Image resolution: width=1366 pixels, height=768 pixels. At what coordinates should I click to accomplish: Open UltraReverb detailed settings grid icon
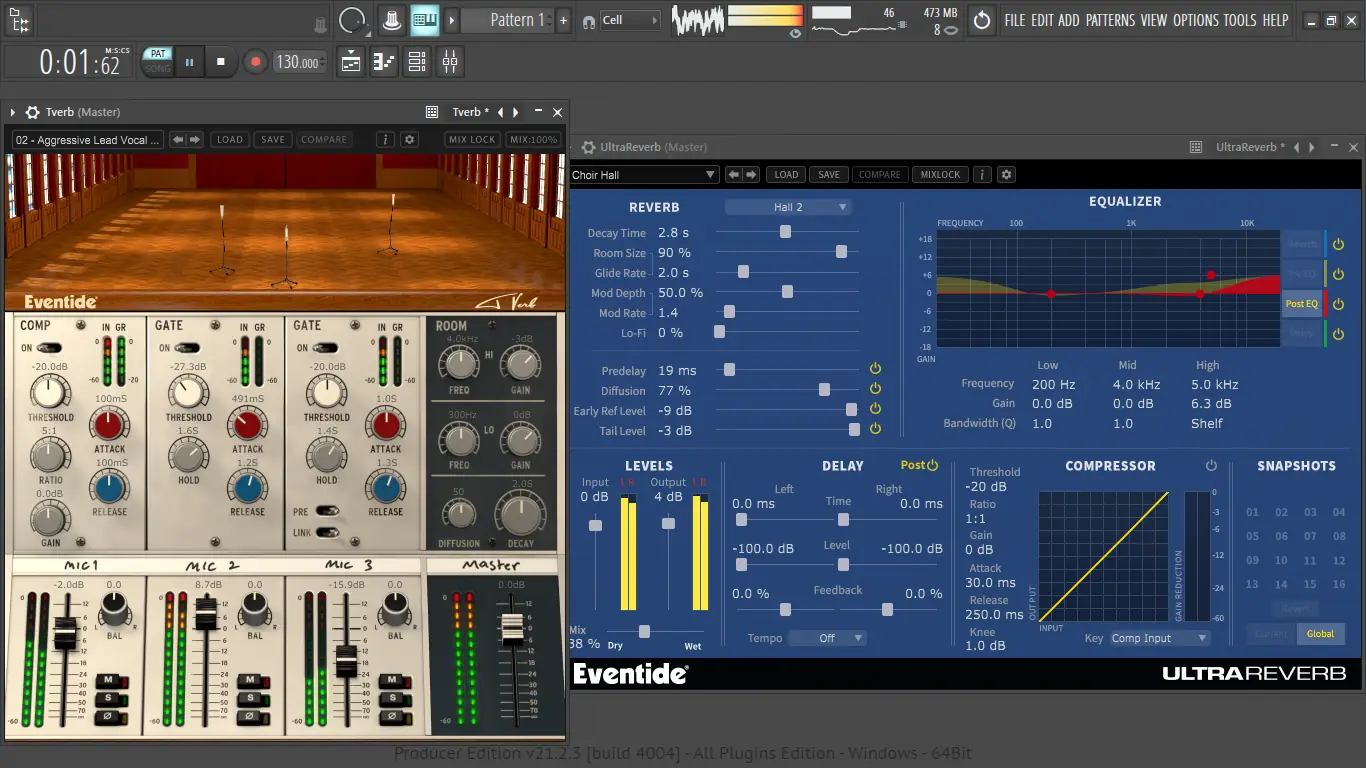tap(1195, 147)
